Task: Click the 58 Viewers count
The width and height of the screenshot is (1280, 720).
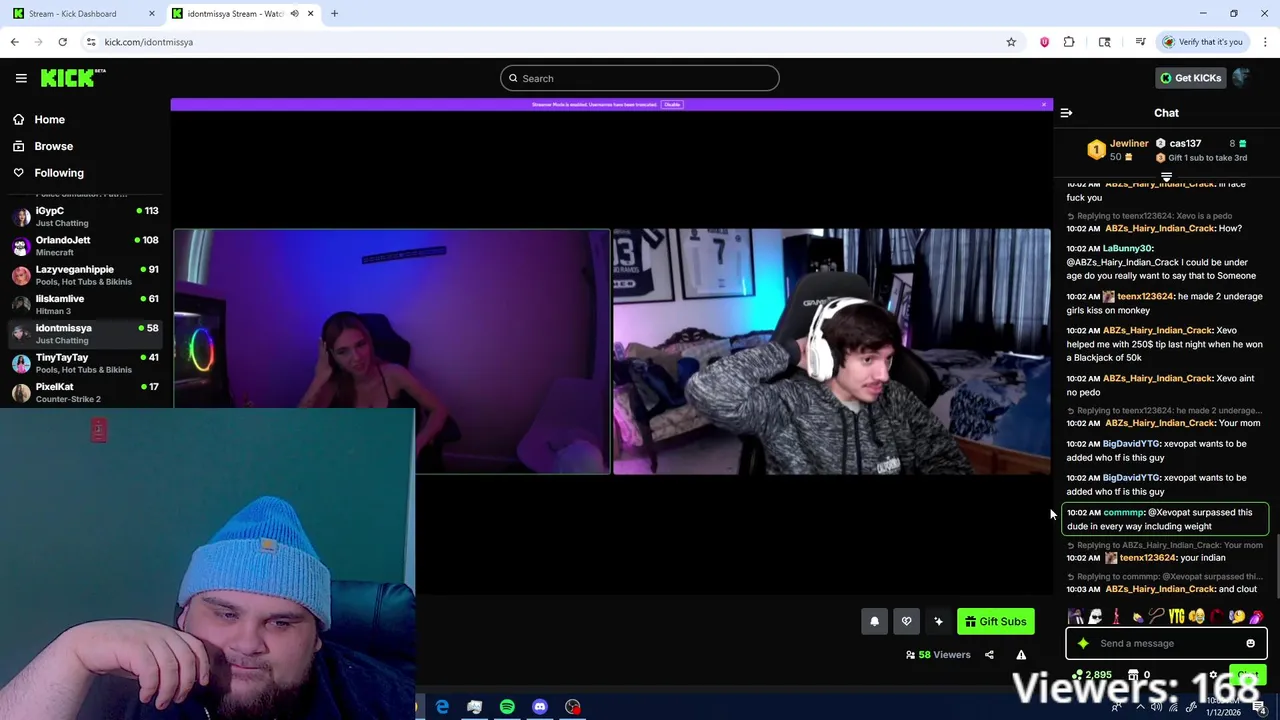Action: 938,655
